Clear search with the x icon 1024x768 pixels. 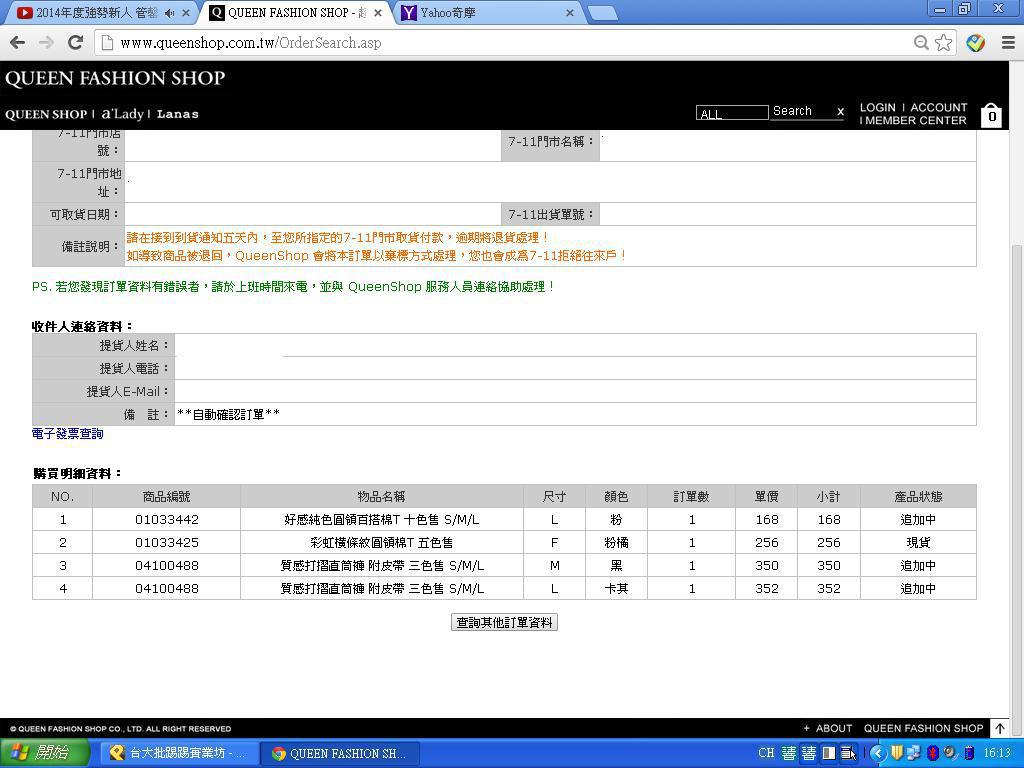(840, 112)
